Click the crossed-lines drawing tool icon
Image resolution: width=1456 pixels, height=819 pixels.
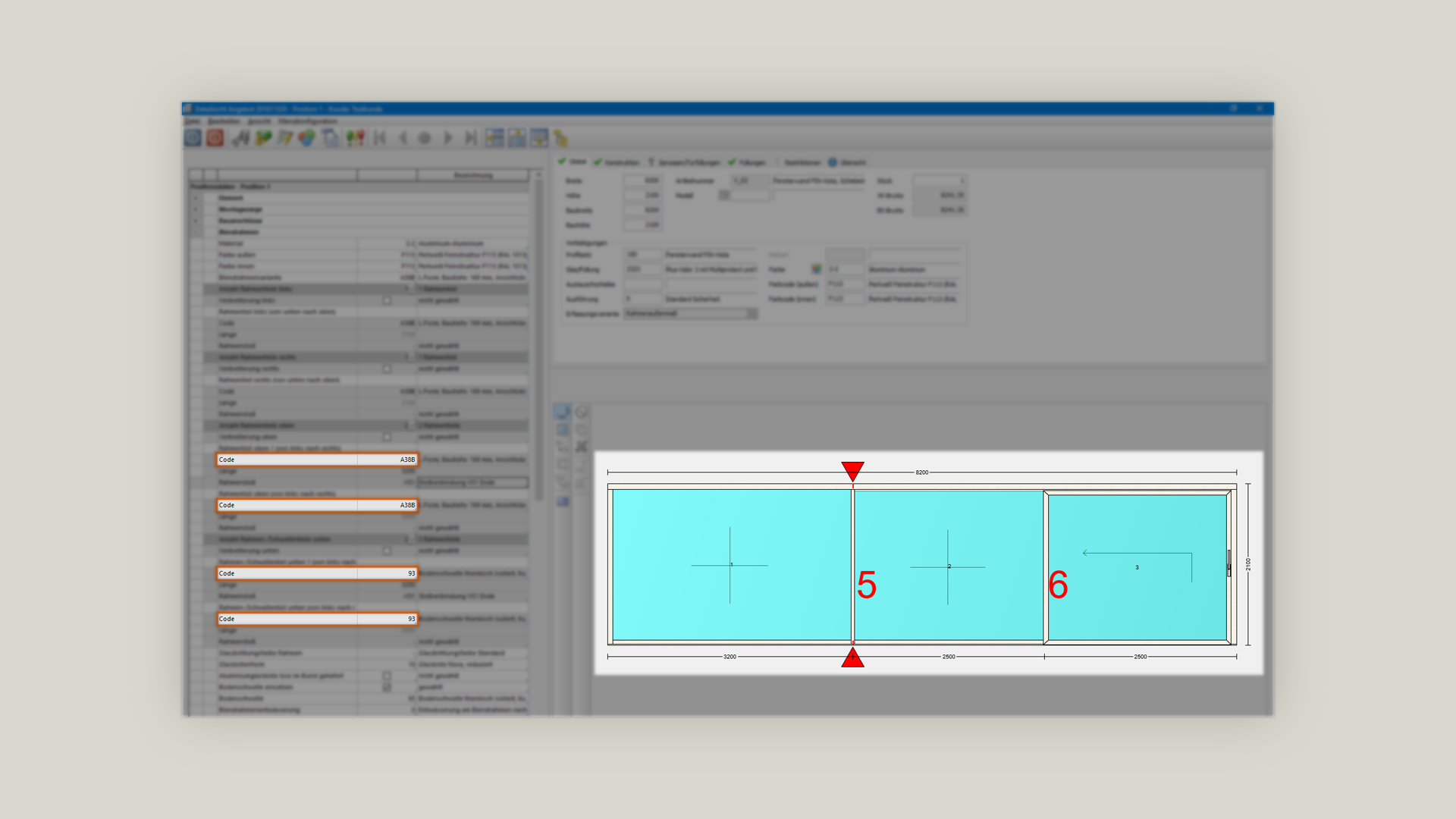tap(581, 447)
